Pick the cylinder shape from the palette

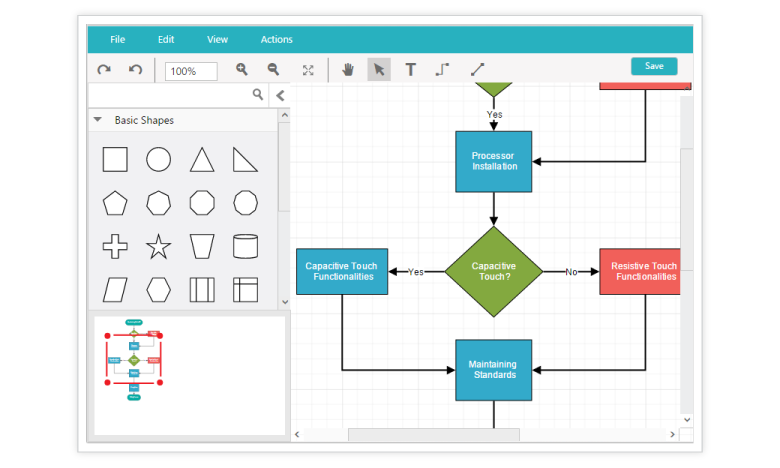click(245, 246)
